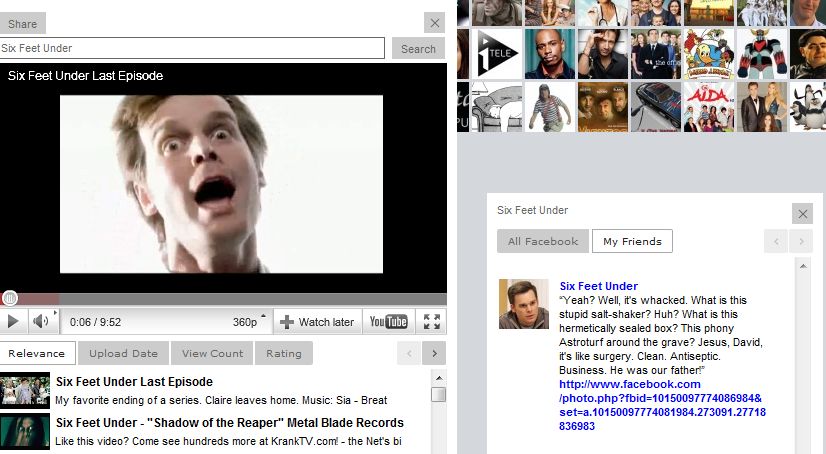Click the video progress slider handle

(9, 298)
